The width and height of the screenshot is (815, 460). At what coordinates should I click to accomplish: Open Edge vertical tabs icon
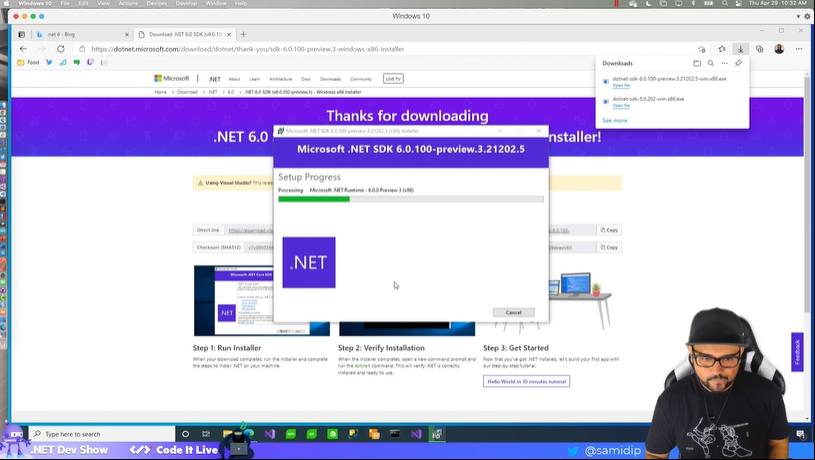point(21,34)
